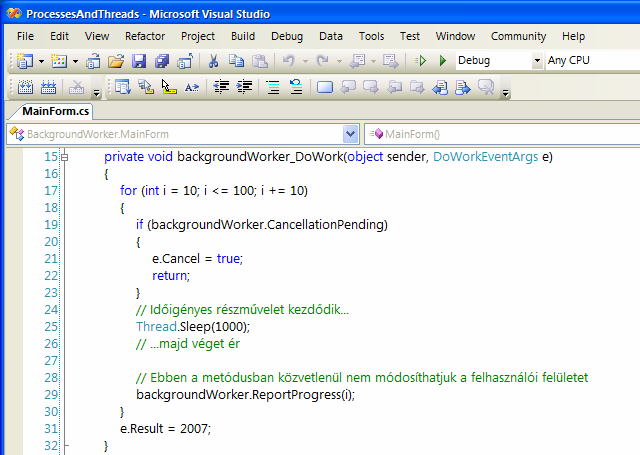Click the Navigate Forward icon
The image size is (640, 455).
coord(391,61)
